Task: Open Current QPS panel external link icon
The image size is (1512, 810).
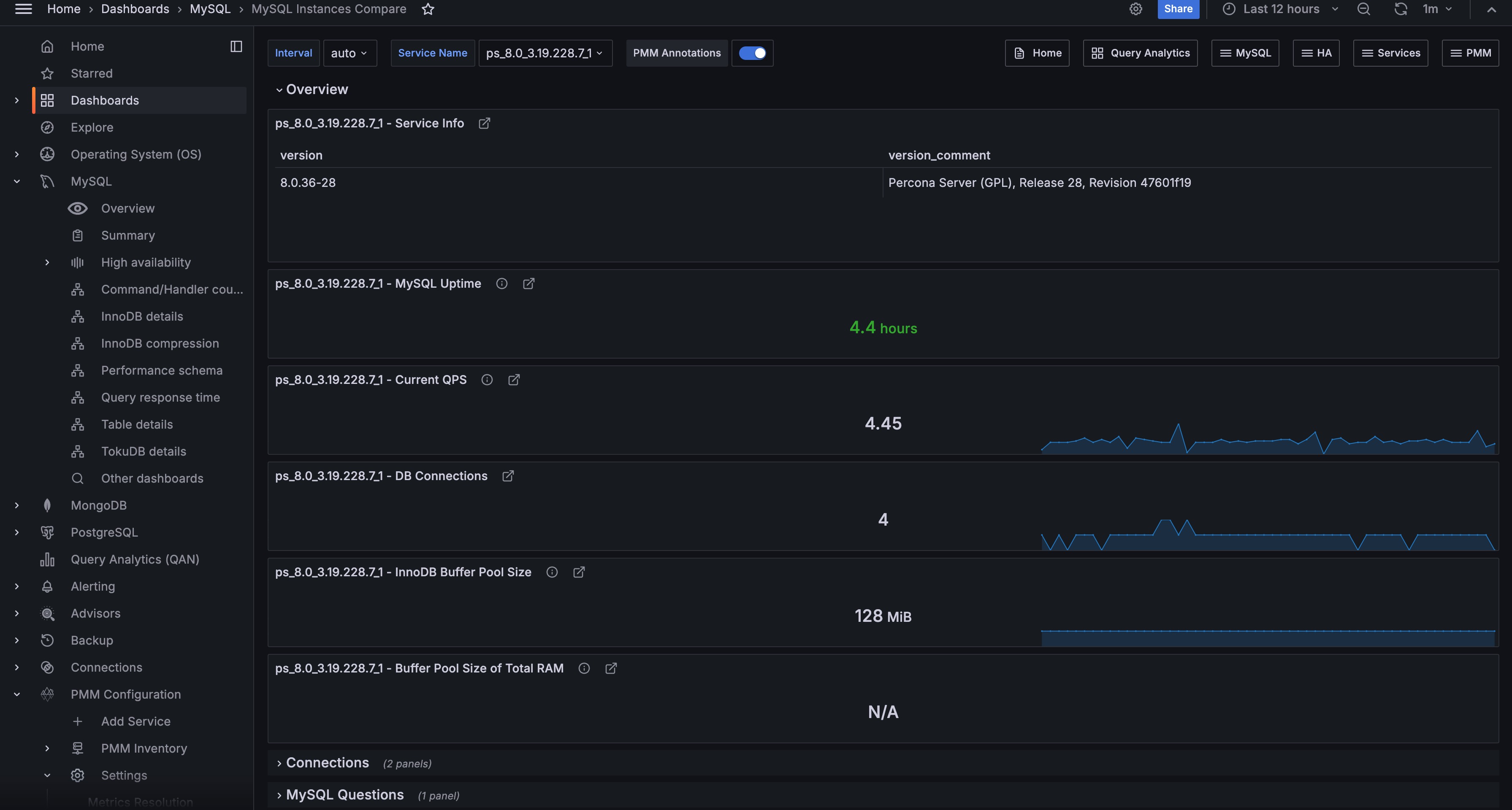Action: [x=514, y=380]
